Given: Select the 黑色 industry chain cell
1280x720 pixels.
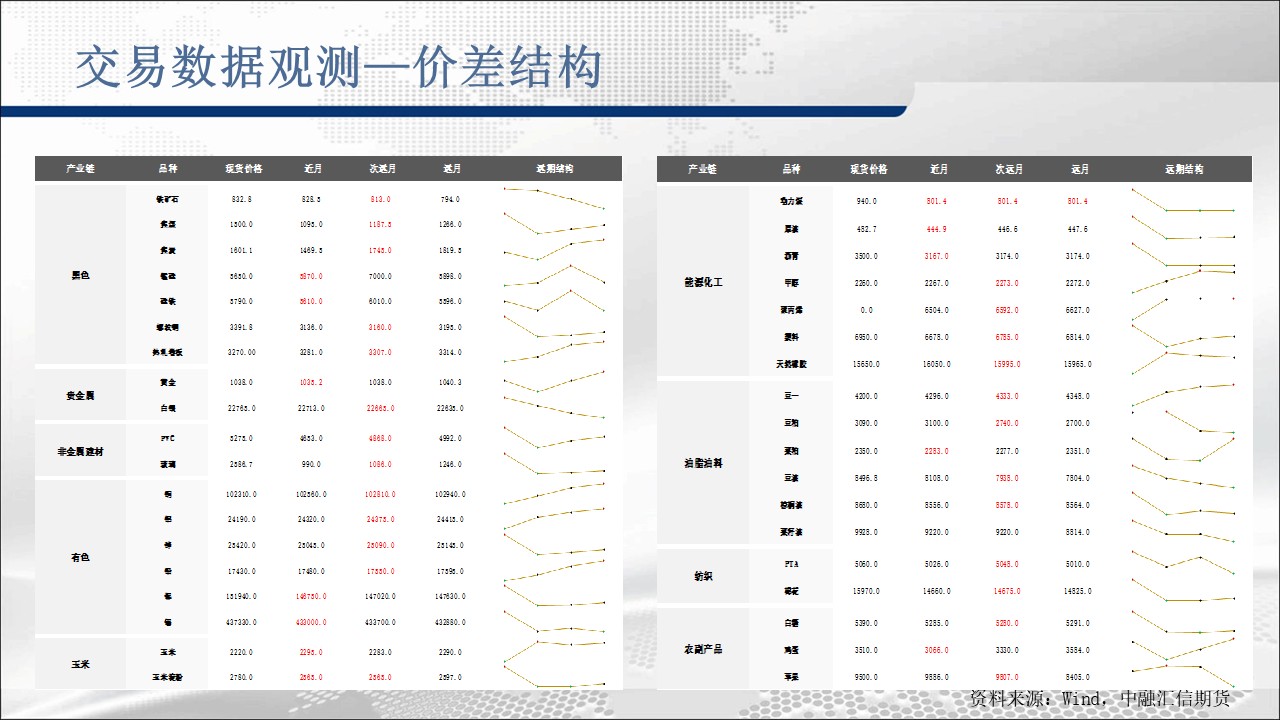Looking at the screenshot, I should coord(80,275).
